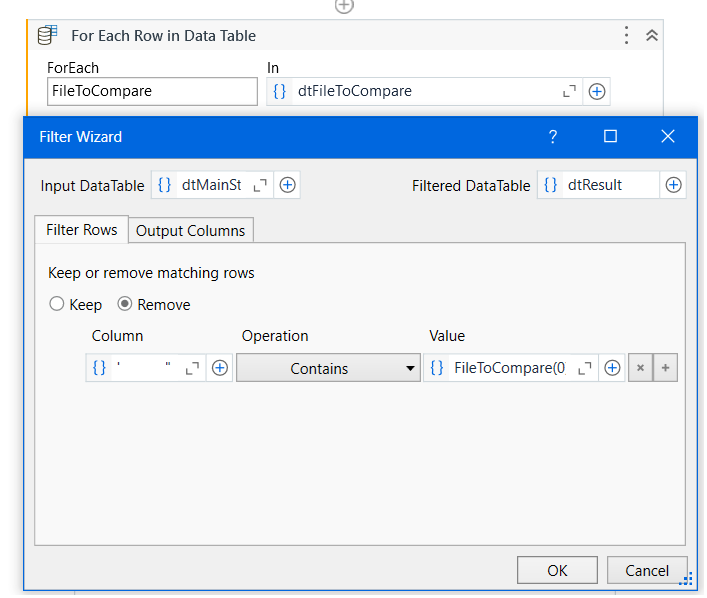Click plus icon next to dtFileToCompare field
707x598 pixels.
pyautogui.click(x=597, y=91)
